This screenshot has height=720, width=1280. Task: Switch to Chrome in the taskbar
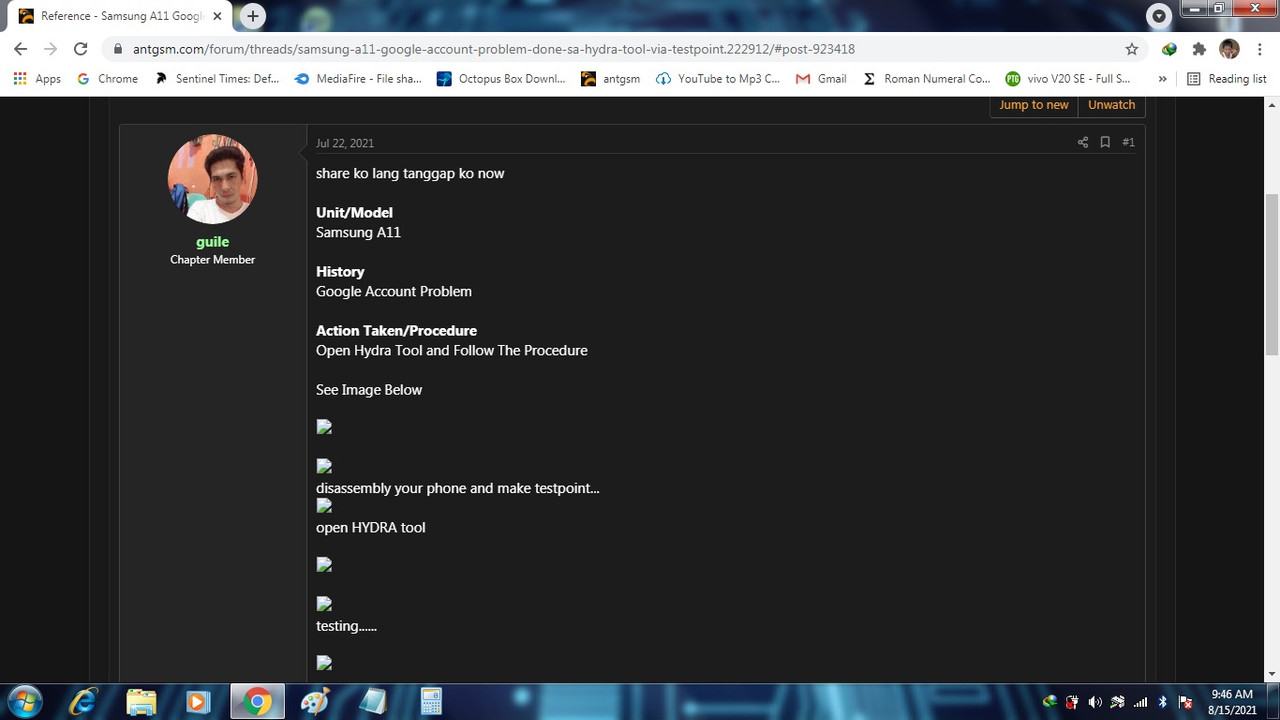coord(256,702)
